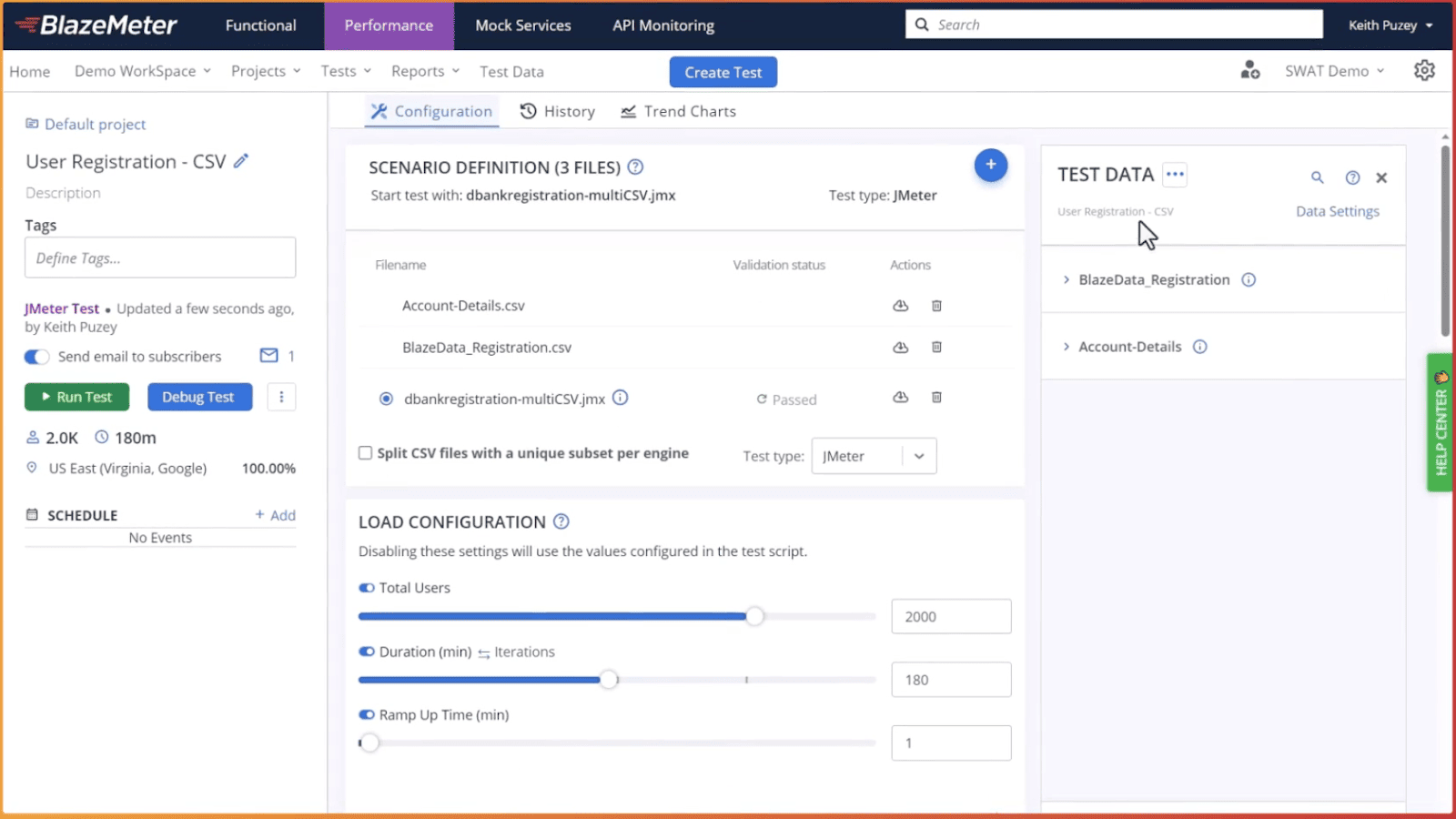Toggle Send email to subscribers switch

pyautogui.click(x=36, y=357)
